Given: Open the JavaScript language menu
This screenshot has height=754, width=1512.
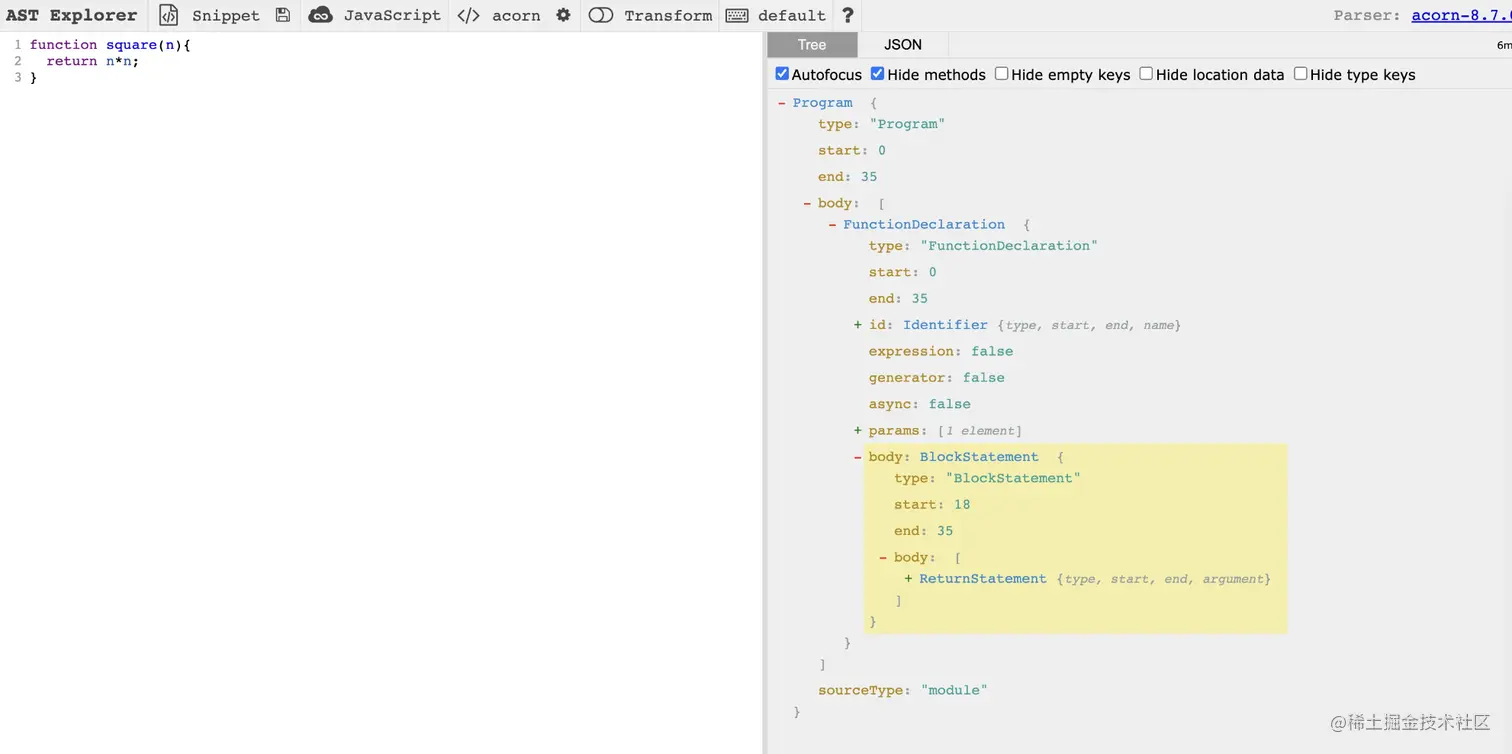Looking at the screenshot, I should 392,15.
